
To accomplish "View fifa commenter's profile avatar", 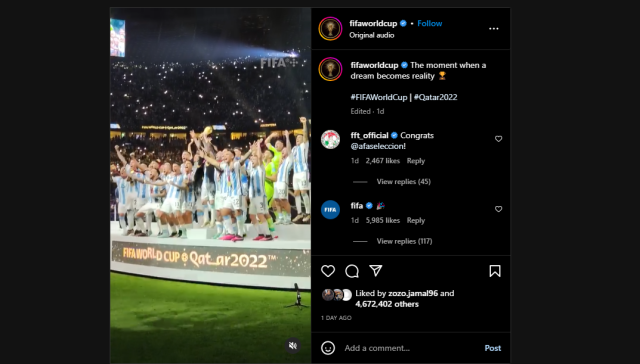I will click(330, 210).
